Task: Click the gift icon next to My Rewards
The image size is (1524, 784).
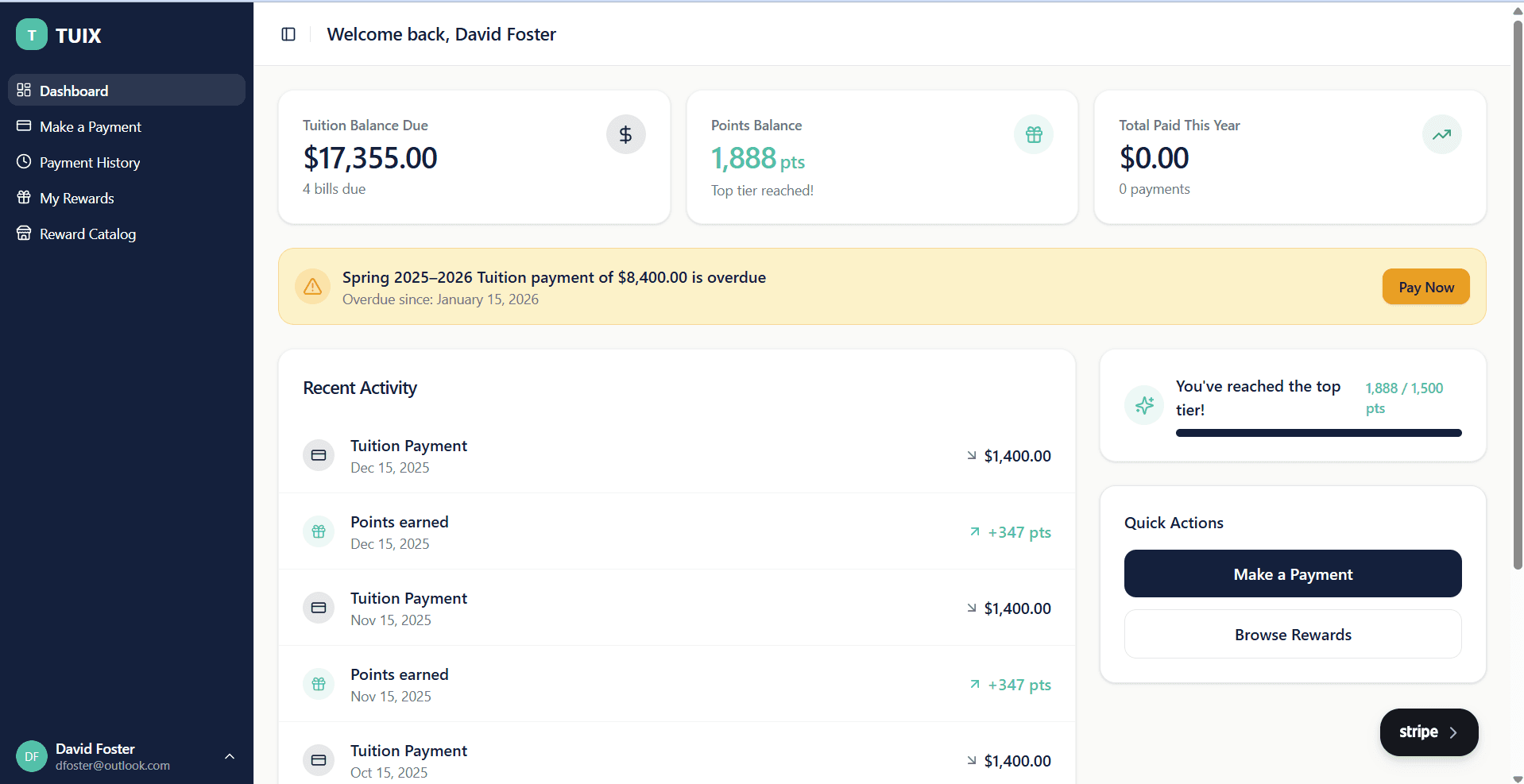Action: (24, 198)
